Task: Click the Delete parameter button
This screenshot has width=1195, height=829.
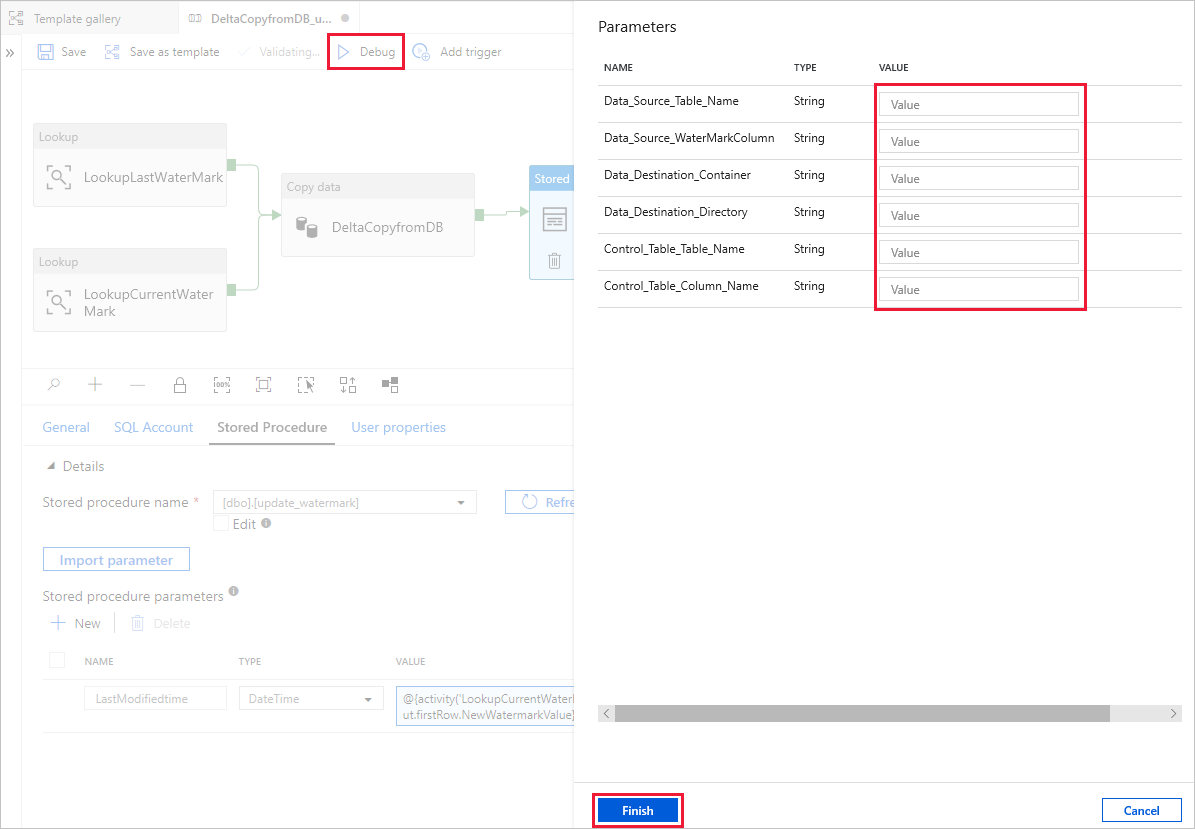Action: pos(161,623)
